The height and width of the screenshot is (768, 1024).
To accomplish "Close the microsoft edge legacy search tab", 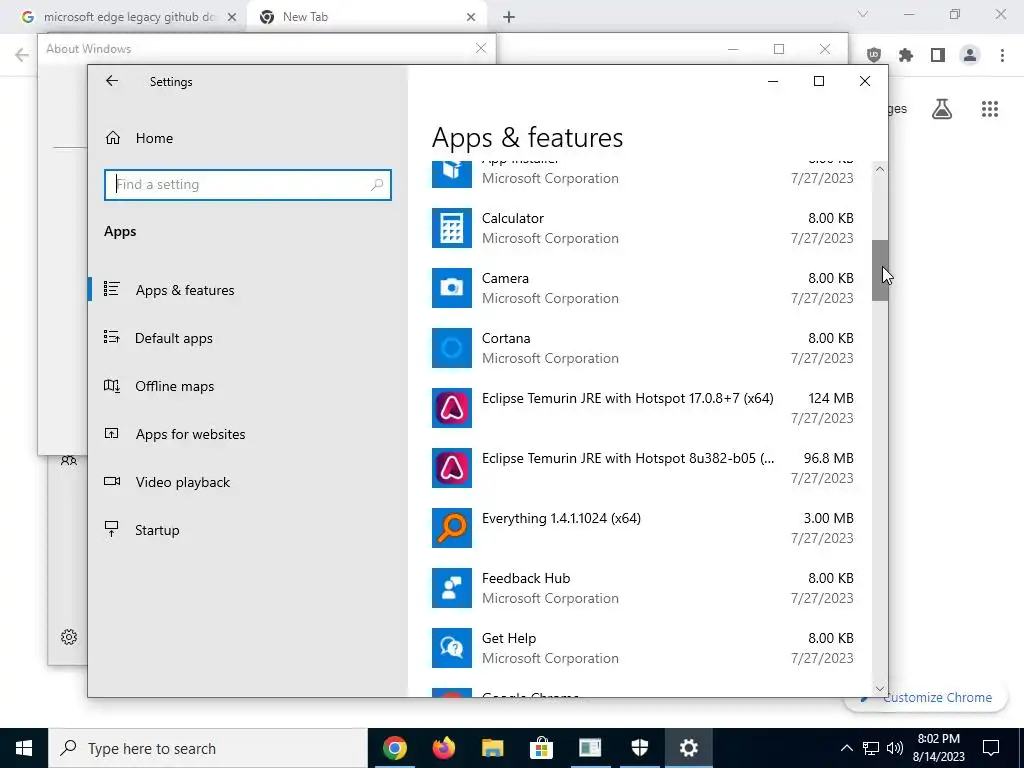I will click(x=232, y=17).
